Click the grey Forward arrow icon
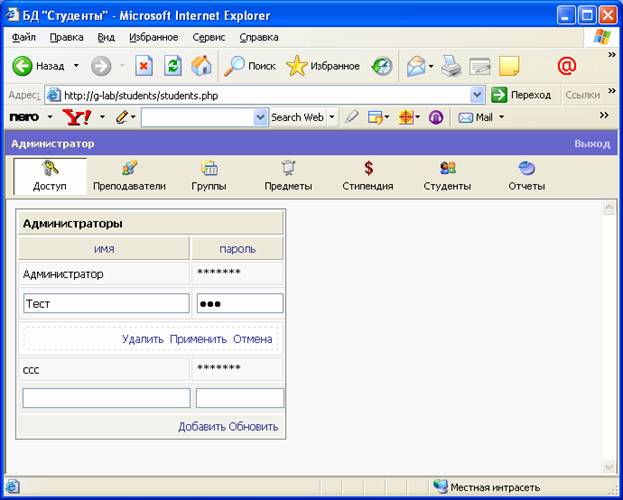 click(x=101, y=66)
